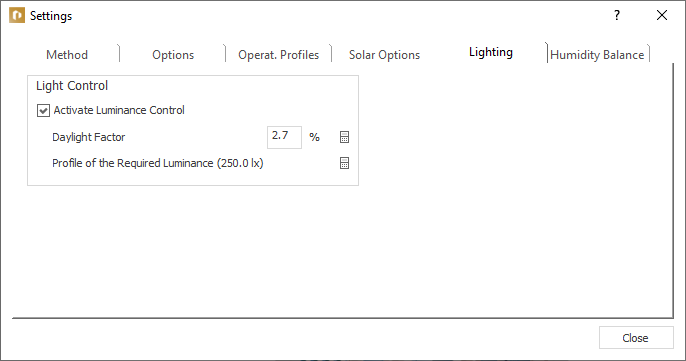Open the Daylight Factor calculator icon
Viewport: 686px width, 361px height.
(x=344, y=137)
